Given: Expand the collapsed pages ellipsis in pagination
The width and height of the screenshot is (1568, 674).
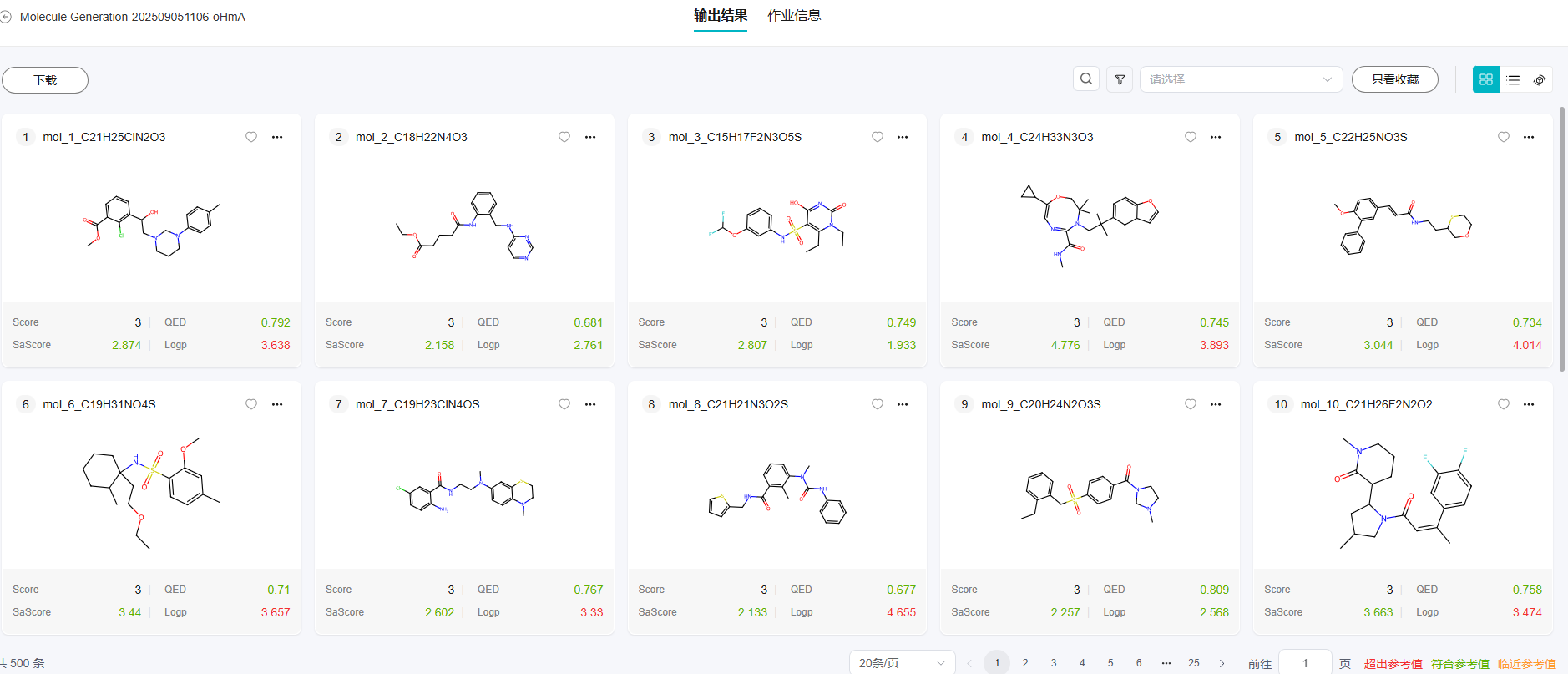Looking at the screenshot, I should pyautogui.click(x=1166, y=663).
